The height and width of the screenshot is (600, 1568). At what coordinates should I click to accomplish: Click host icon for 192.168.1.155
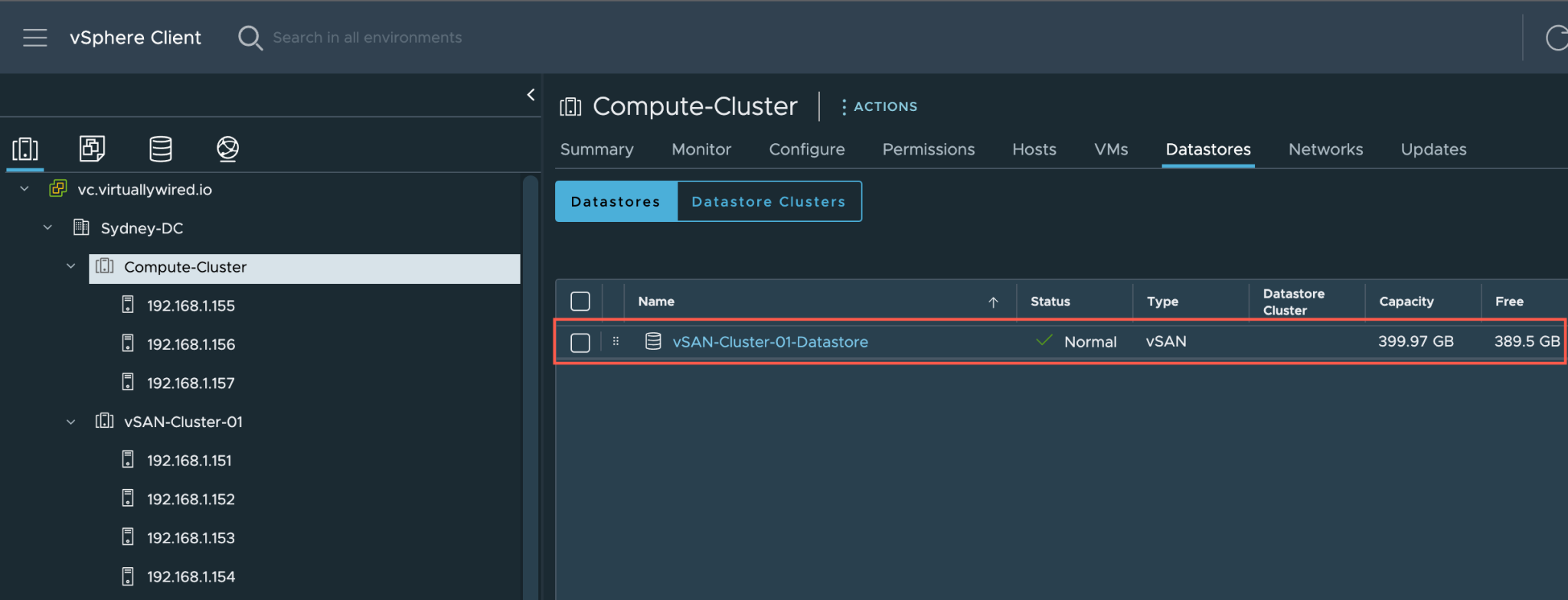pos(128,305)
